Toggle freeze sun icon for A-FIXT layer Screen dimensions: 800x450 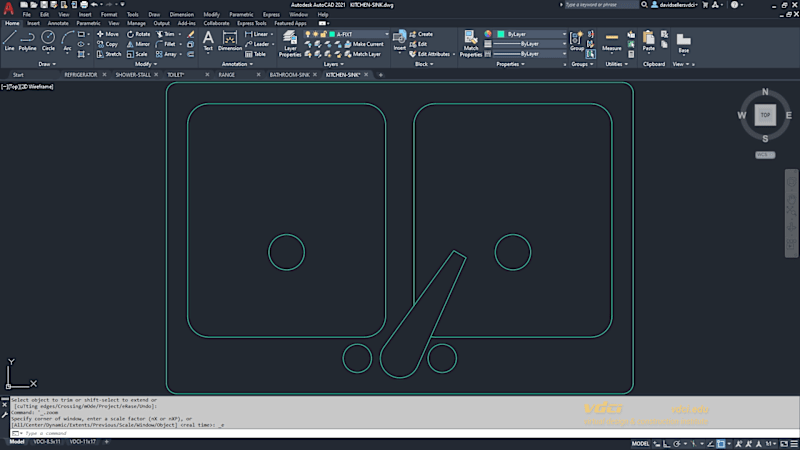pyautogui.click(x=315, y=34)
